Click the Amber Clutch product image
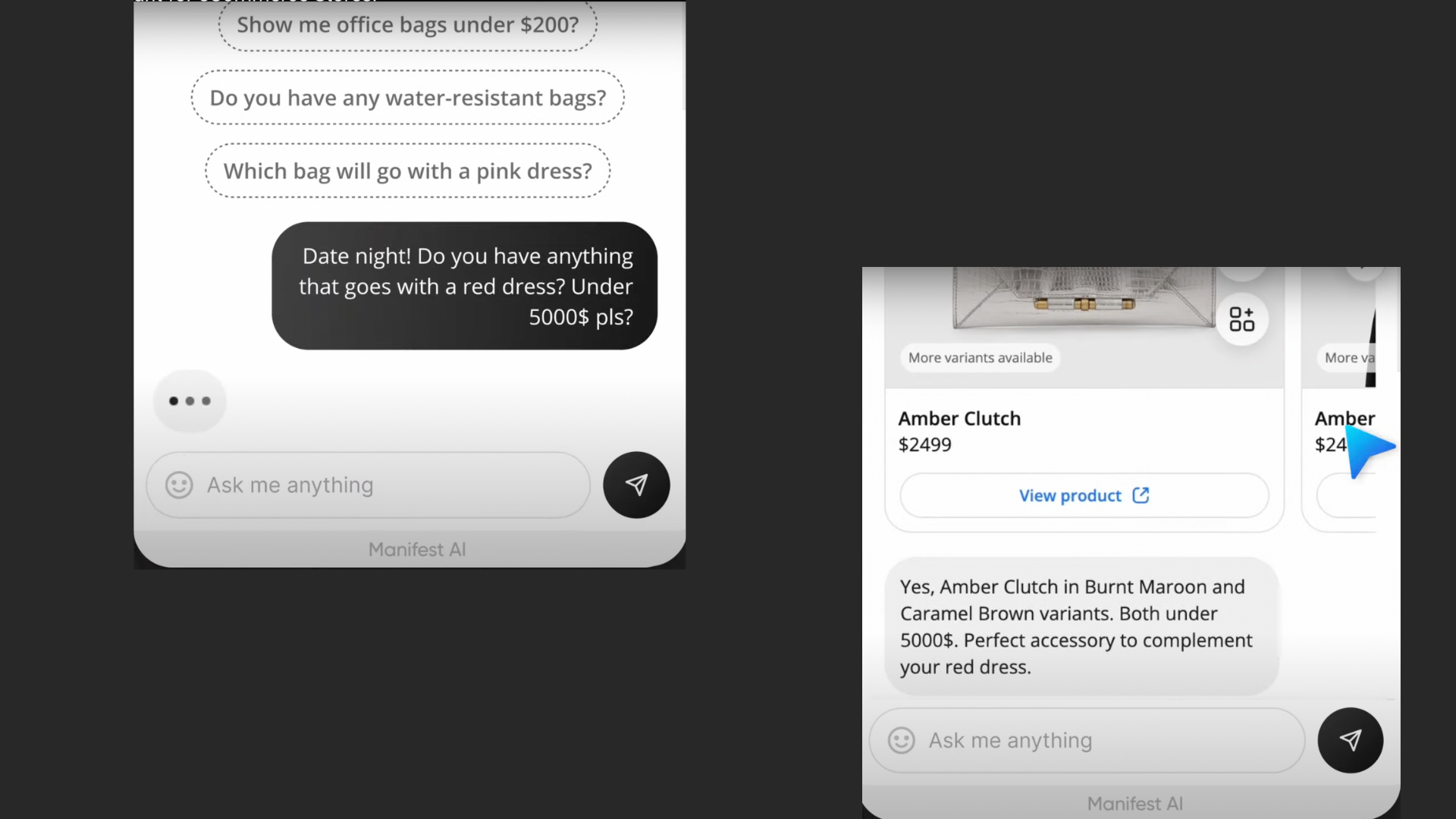The image size is (1456, 819). point(1084,300)
